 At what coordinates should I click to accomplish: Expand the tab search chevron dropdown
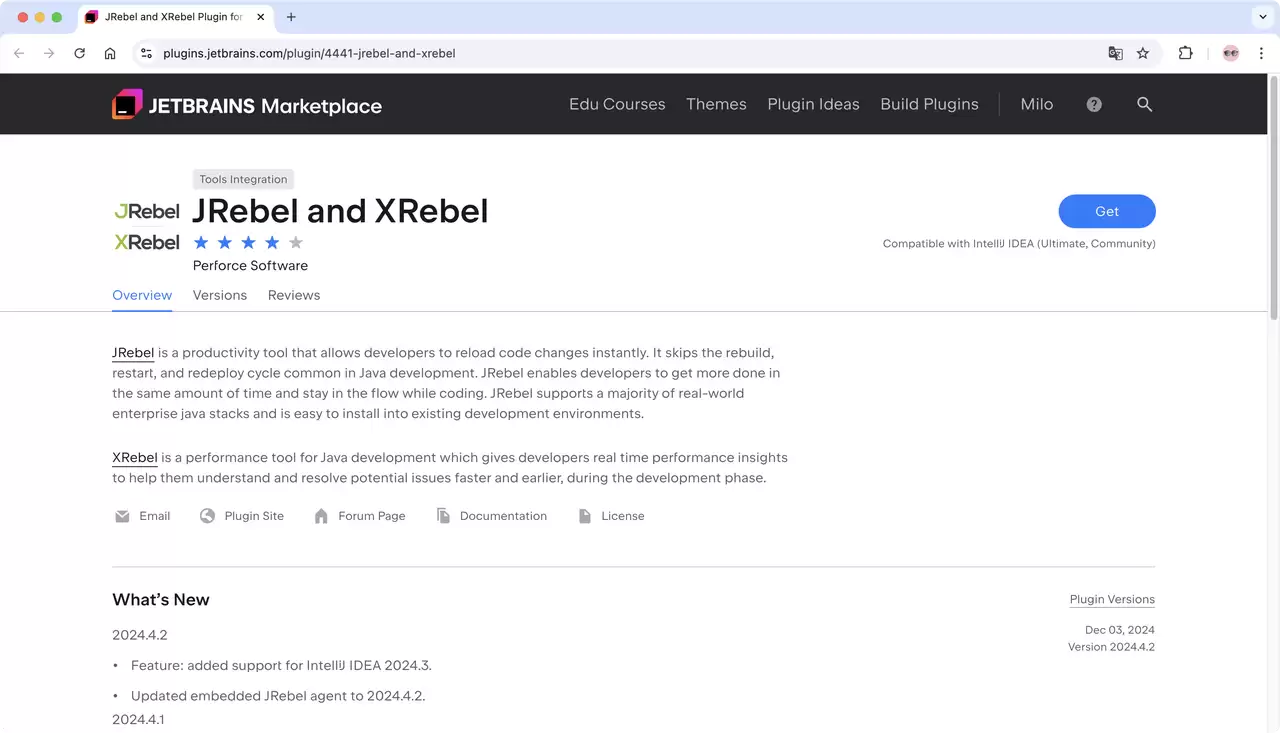pos(1262,17)
